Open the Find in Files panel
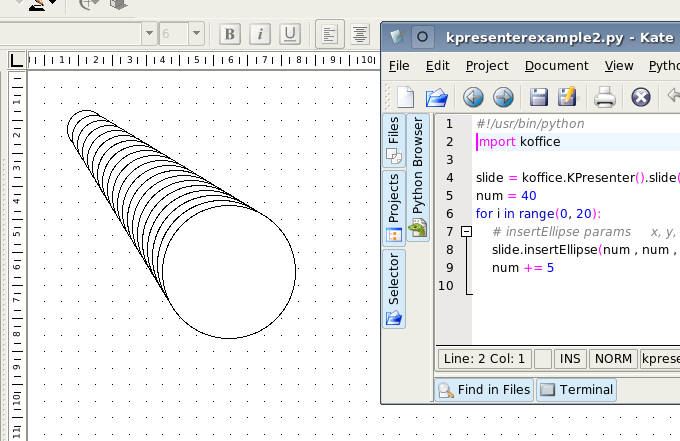The width and height of the screenshot is (680, 441). 484,390
